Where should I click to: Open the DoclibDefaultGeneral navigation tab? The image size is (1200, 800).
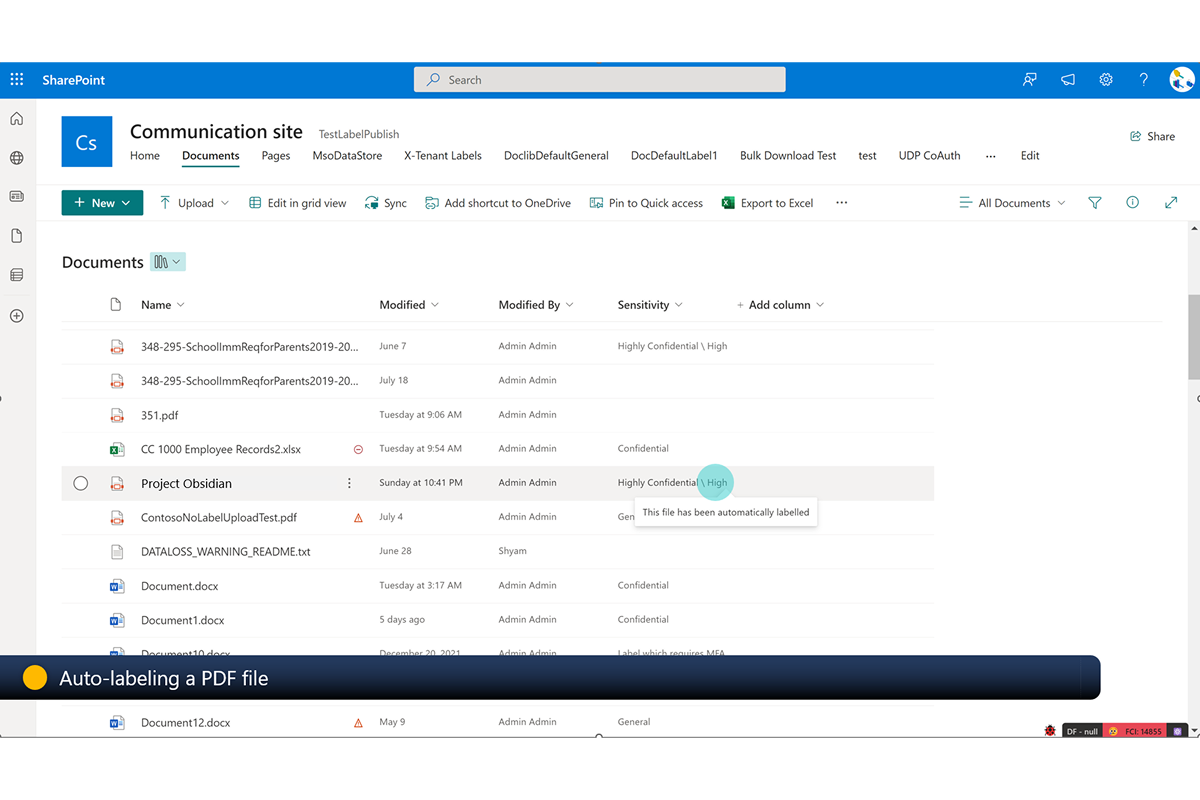pyautogui.click(x=556, y=156)
